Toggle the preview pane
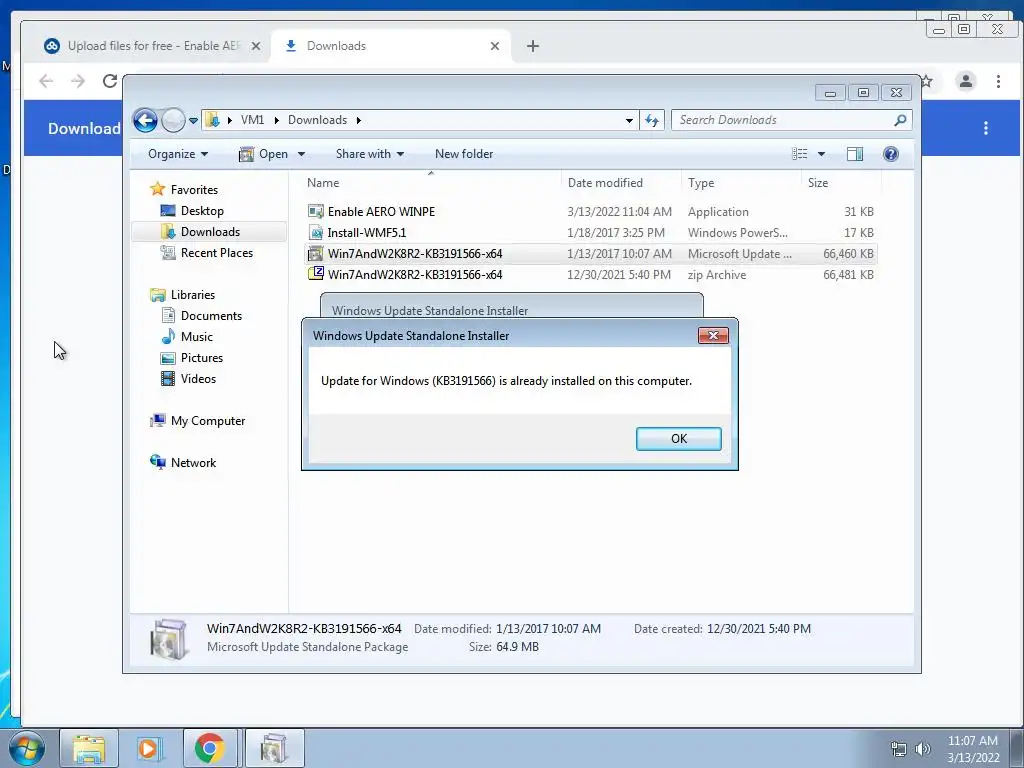 click(855, 154)
